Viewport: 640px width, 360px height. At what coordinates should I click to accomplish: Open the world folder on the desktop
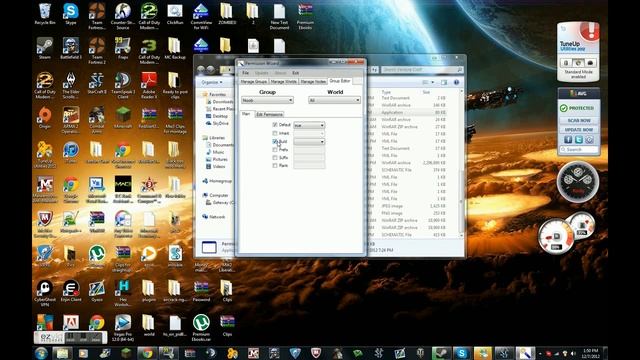[x=149, y=325]
